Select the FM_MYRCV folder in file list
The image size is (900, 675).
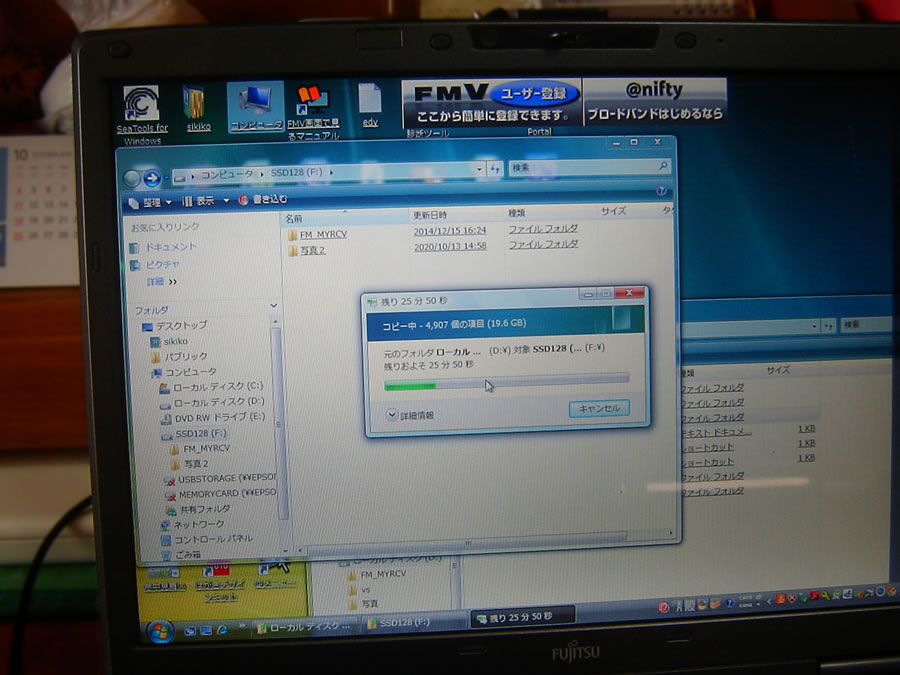pyautogui.click(x=317, y=235)
